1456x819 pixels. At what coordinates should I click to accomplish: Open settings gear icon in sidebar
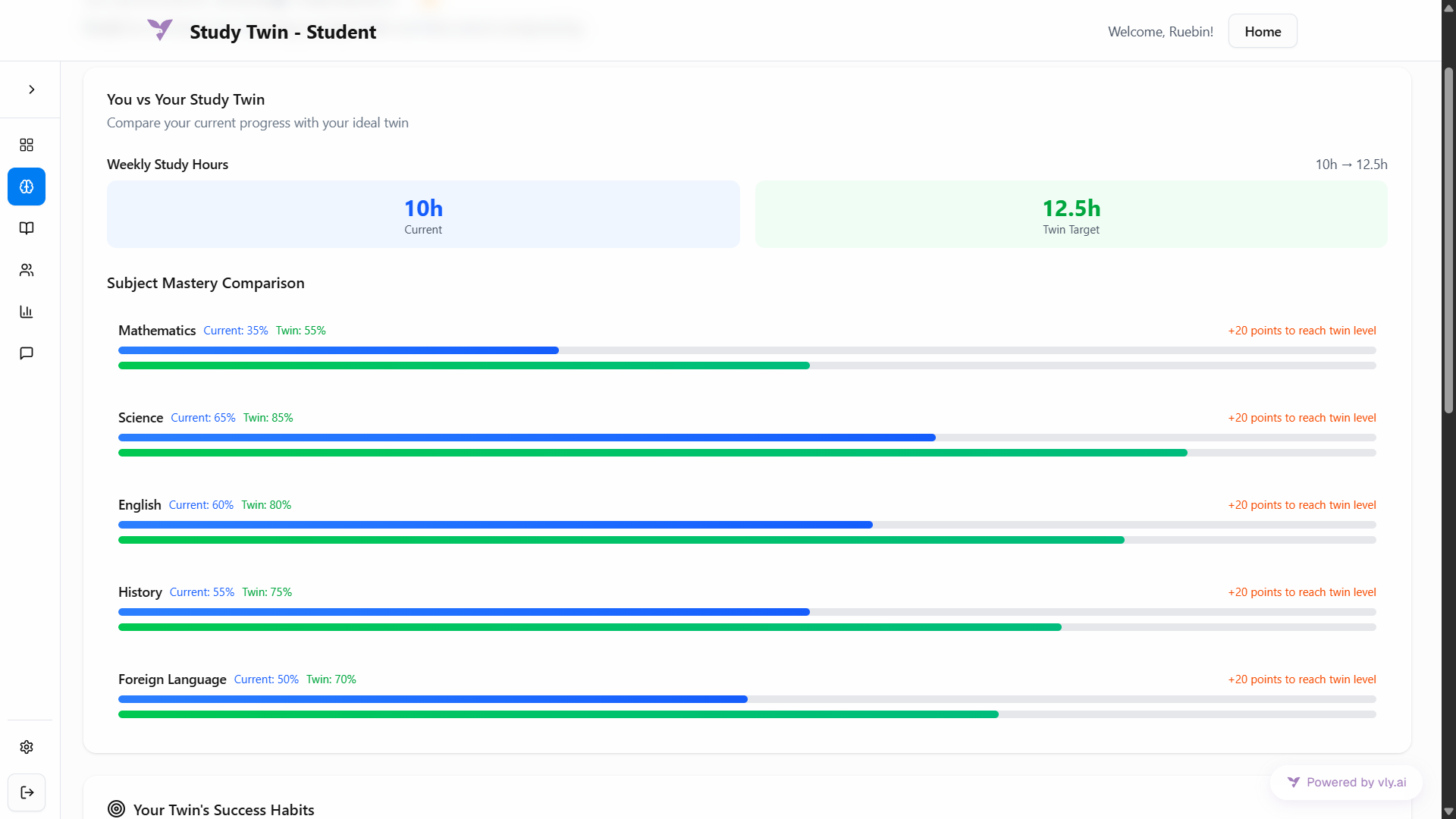(27, 747)
